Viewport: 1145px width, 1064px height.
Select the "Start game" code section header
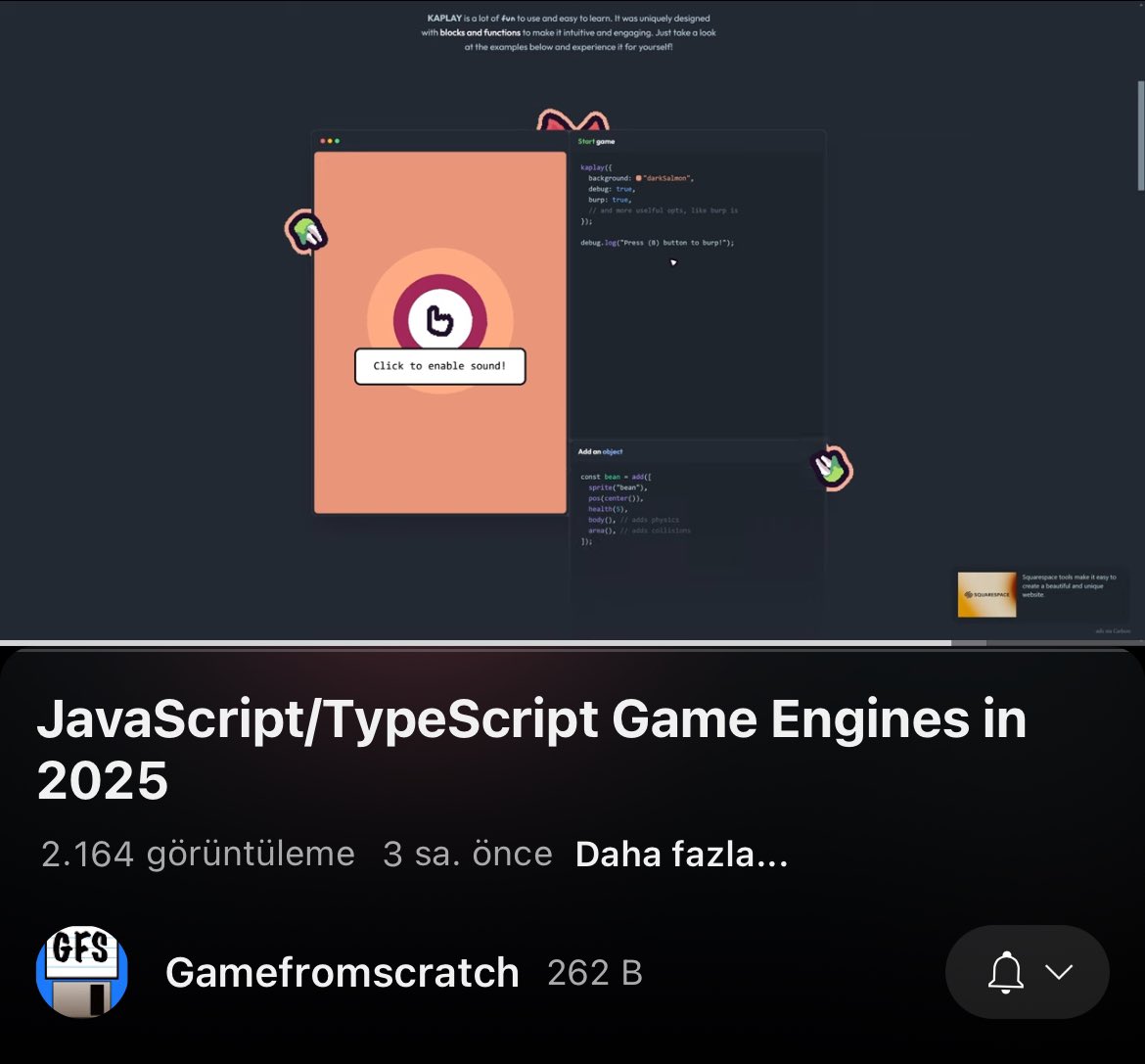click(x=596, y=142)
